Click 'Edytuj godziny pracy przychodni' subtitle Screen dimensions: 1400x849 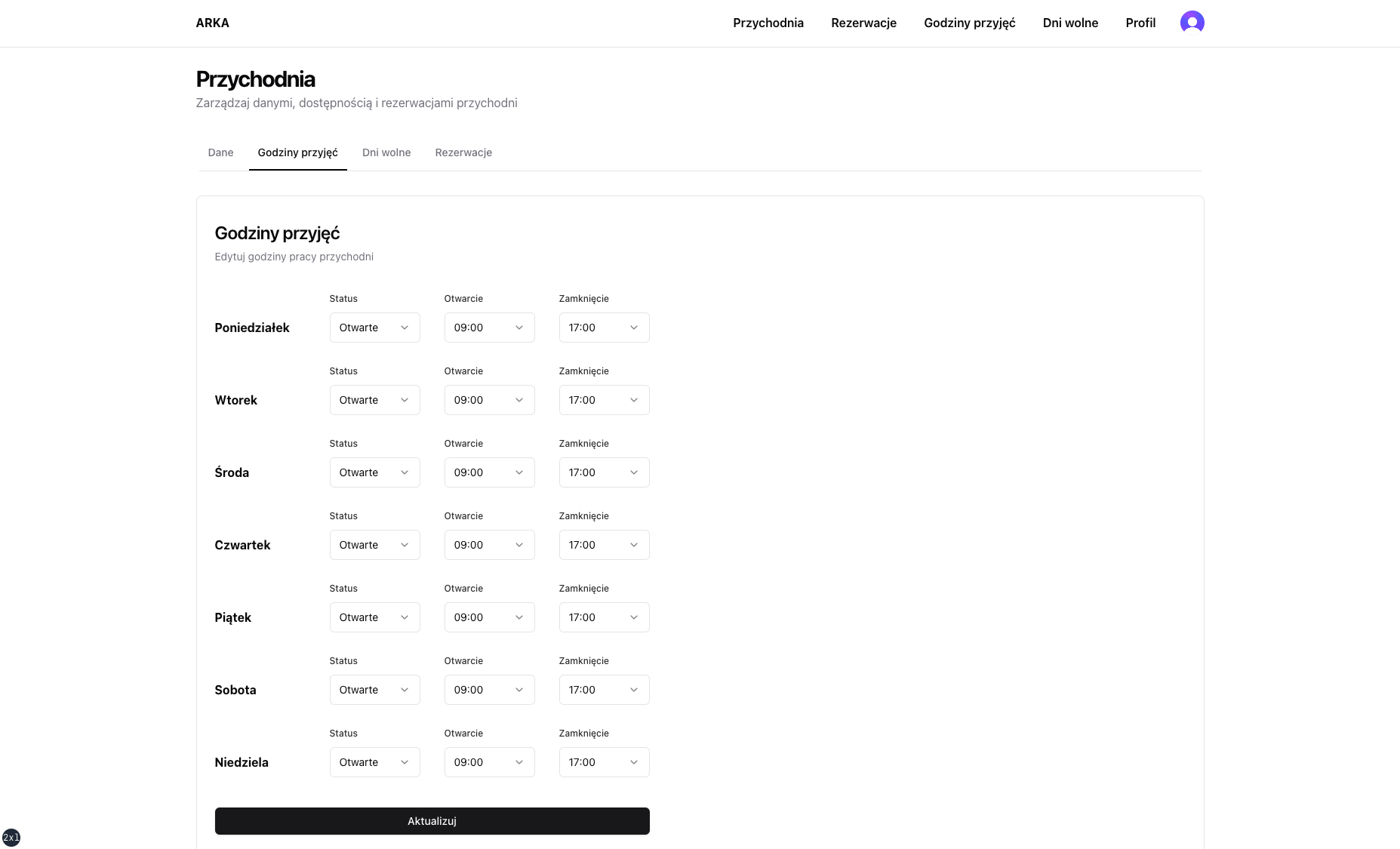(294, 257)
